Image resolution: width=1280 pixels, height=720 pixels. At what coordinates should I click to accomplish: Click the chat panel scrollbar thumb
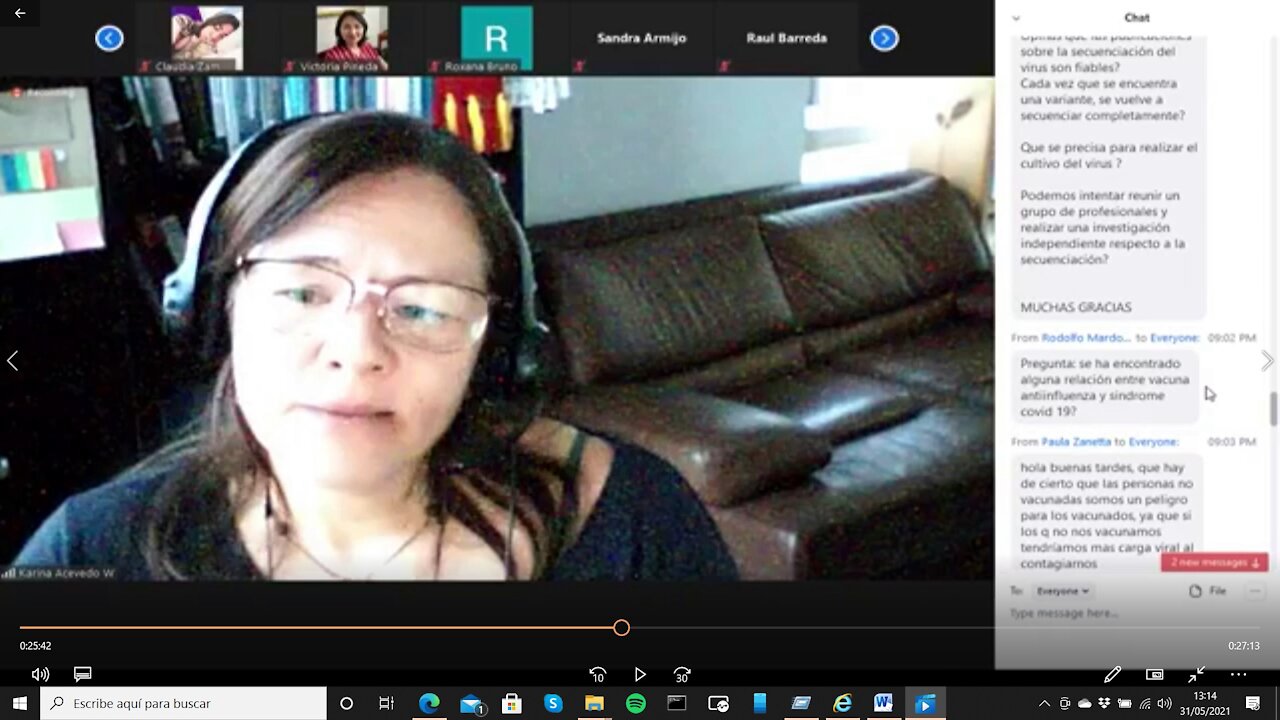click(1273, 408)
